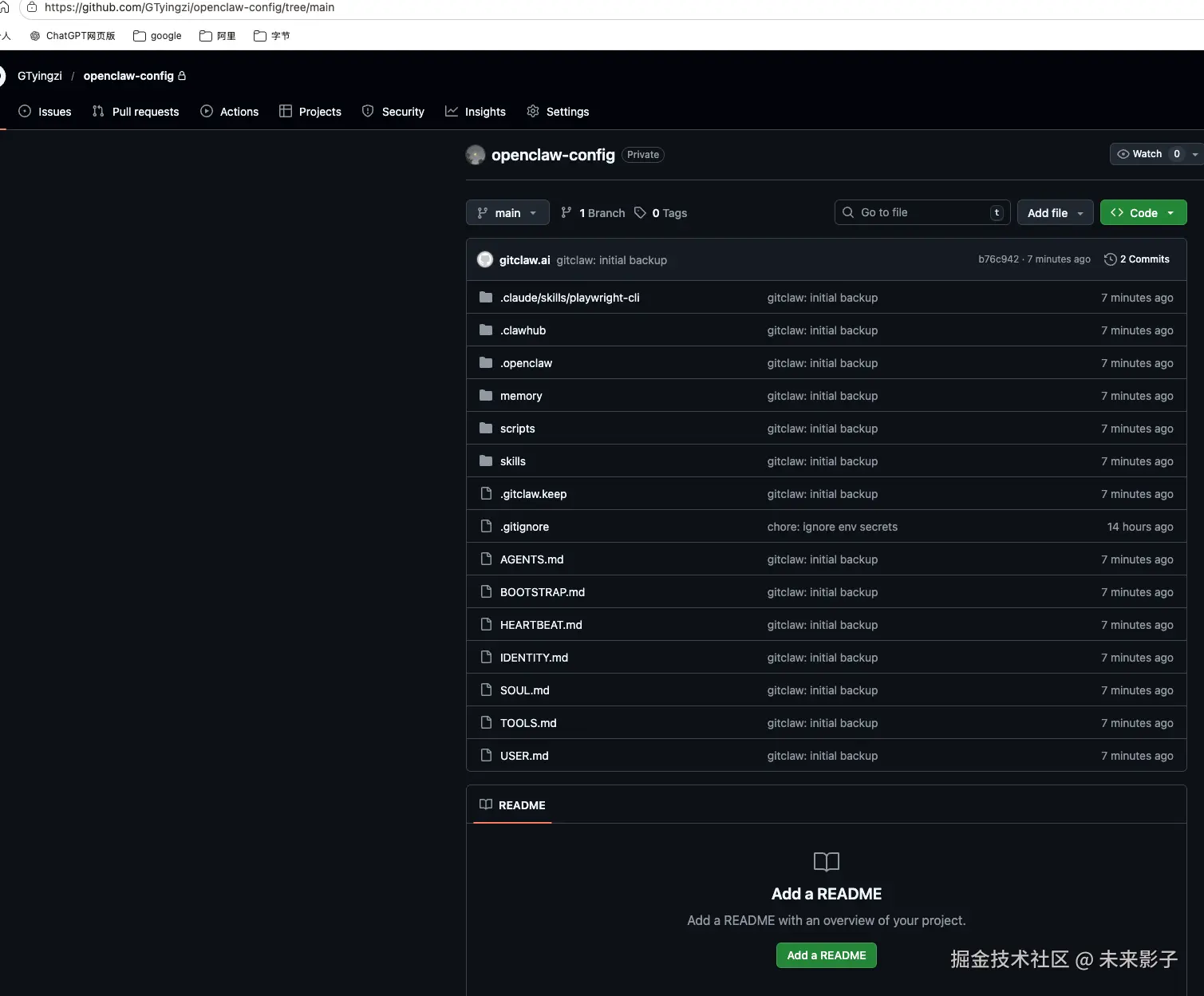Screen dimensions: 1204x996
Task: Click the openclaw-config repository title
Action: (553, 155)
